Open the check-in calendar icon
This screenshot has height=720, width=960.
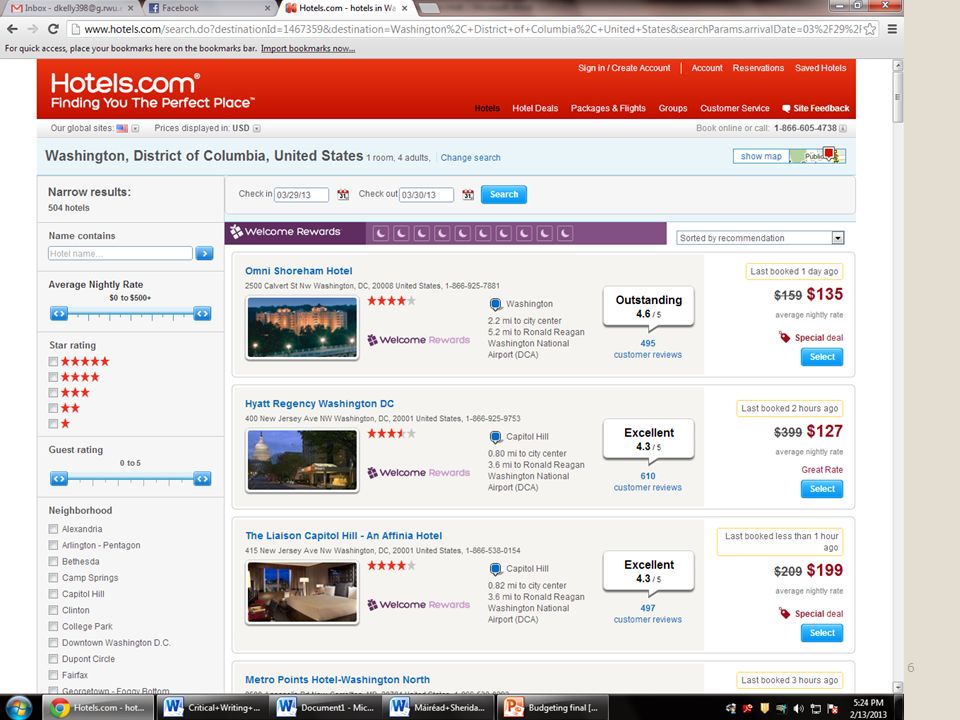tap(343, 195)
